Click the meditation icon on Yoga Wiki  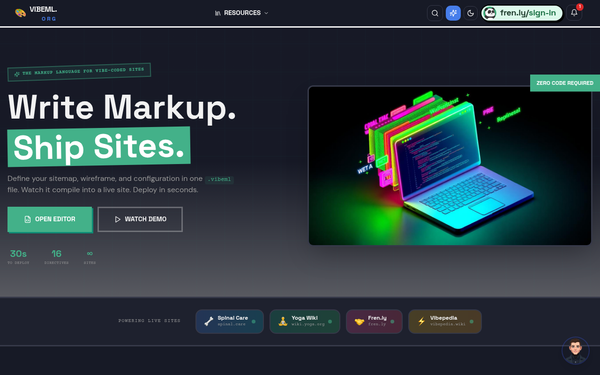pyautogui.click(x=283, y=321)
